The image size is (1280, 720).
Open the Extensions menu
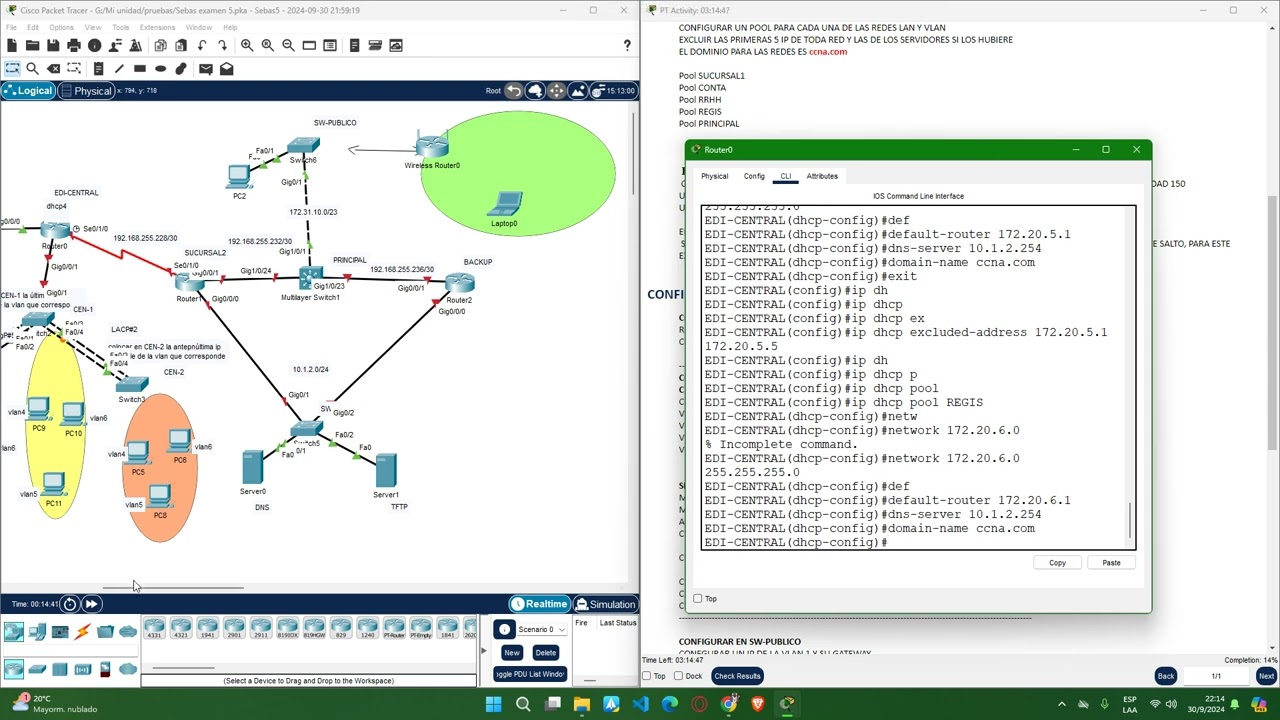coord(157,27)
